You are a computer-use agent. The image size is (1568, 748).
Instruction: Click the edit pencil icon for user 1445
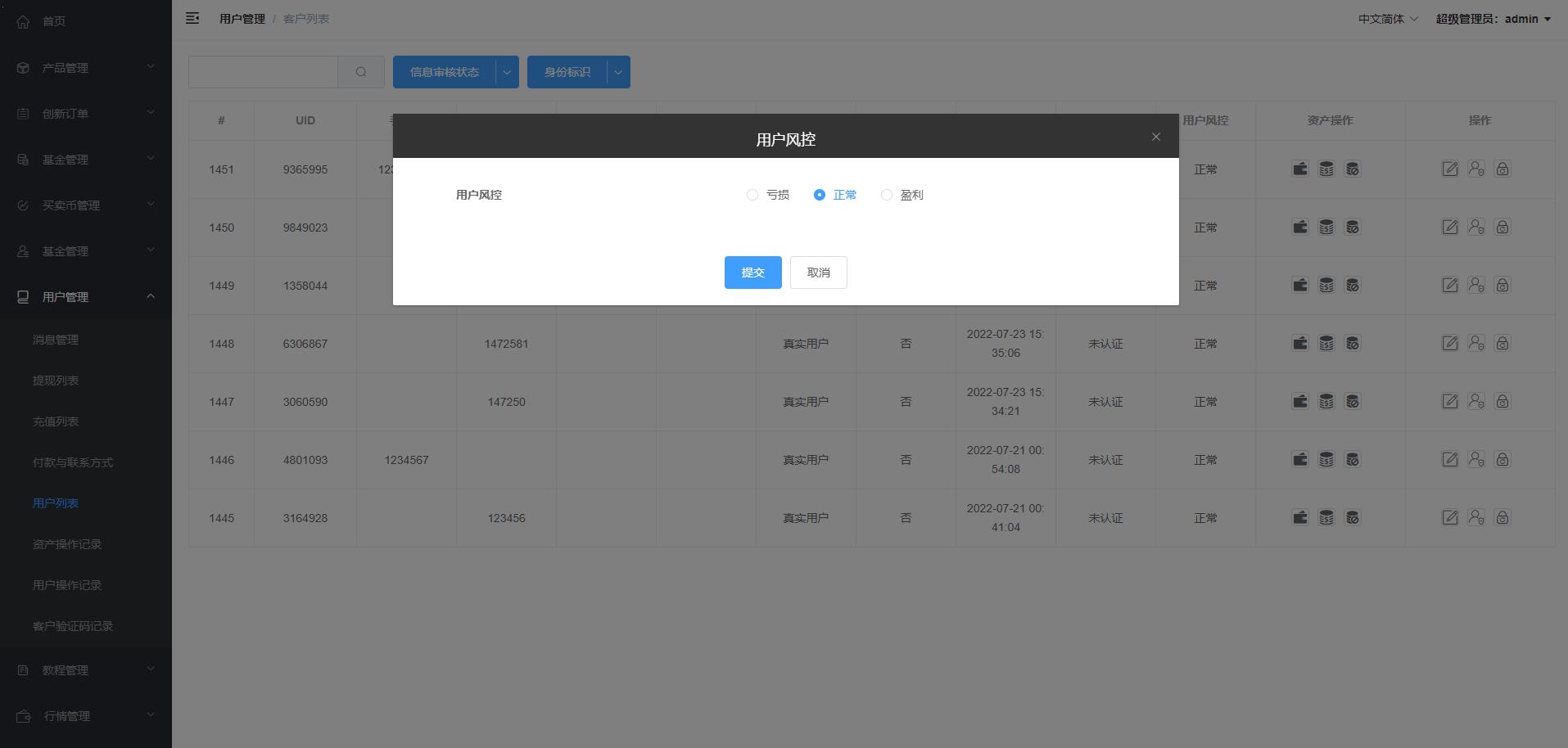(1449, 517)
